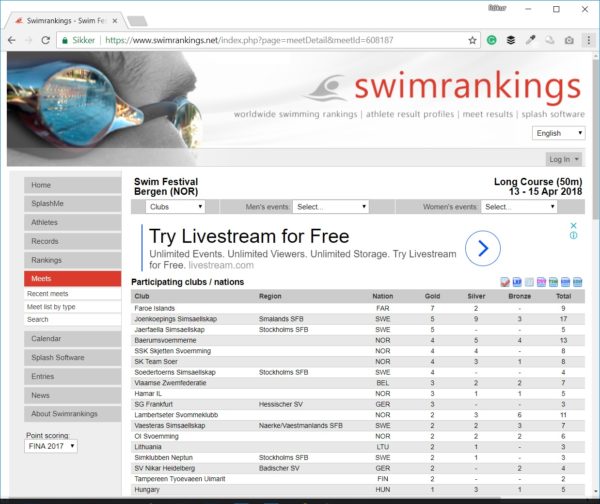Click the camera screenshot extension icon

pyautogui.click(x=568, y=40)
